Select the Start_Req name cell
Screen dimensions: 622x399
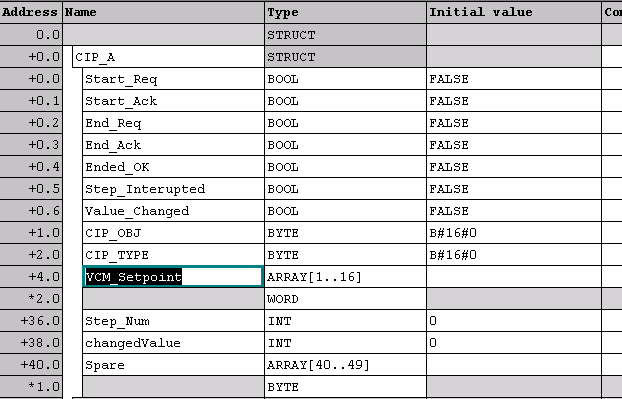(174, 79)
